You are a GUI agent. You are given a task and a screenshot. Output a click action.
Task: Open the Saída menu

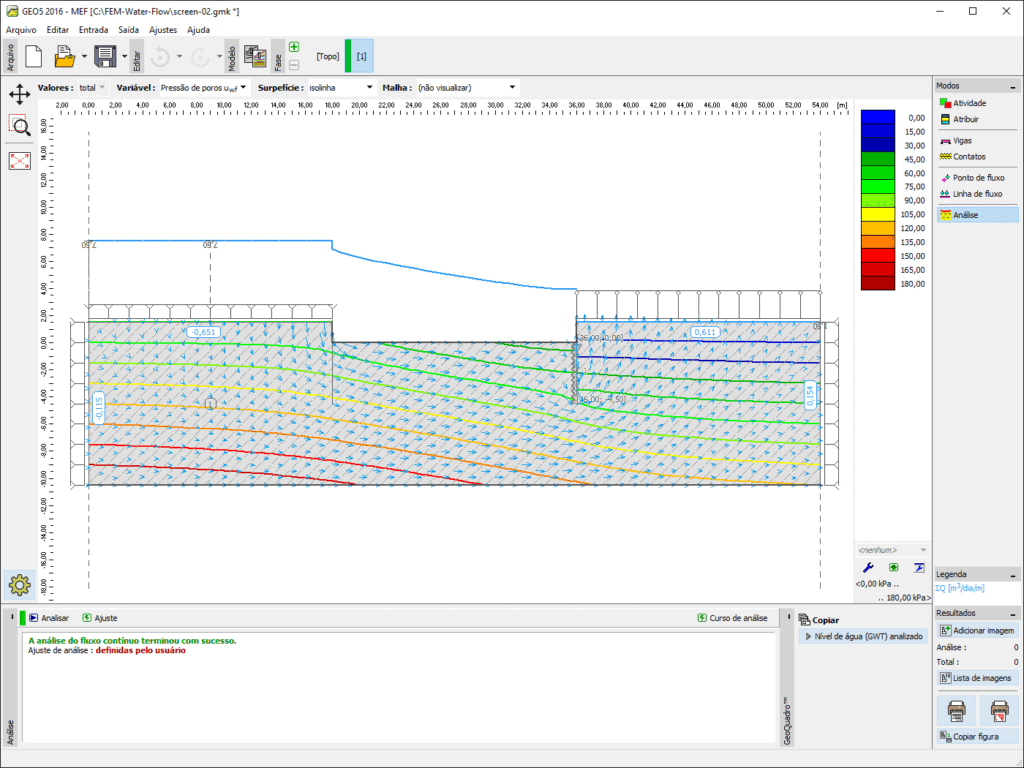point(129,29)
